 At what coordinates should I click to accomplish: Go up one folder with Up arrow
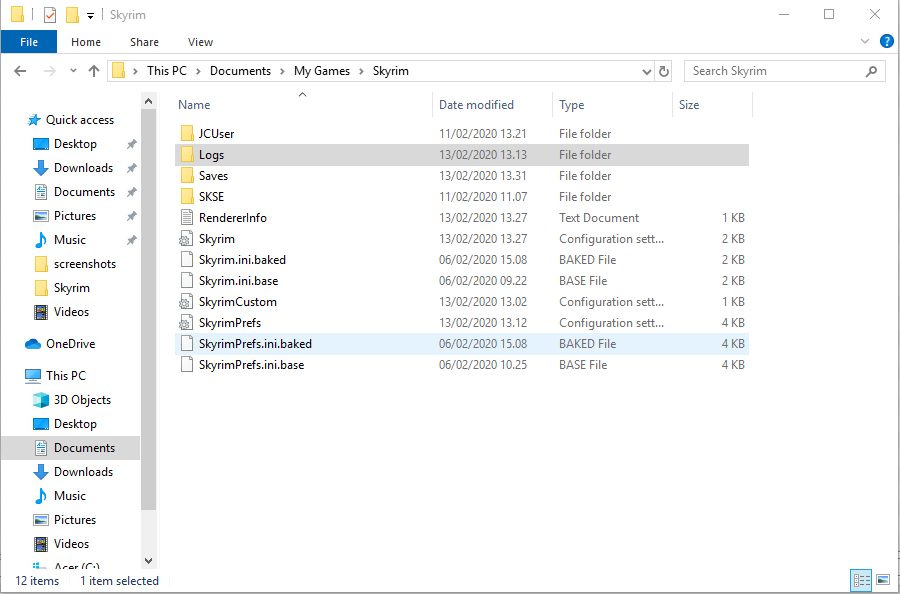point(94,71)
